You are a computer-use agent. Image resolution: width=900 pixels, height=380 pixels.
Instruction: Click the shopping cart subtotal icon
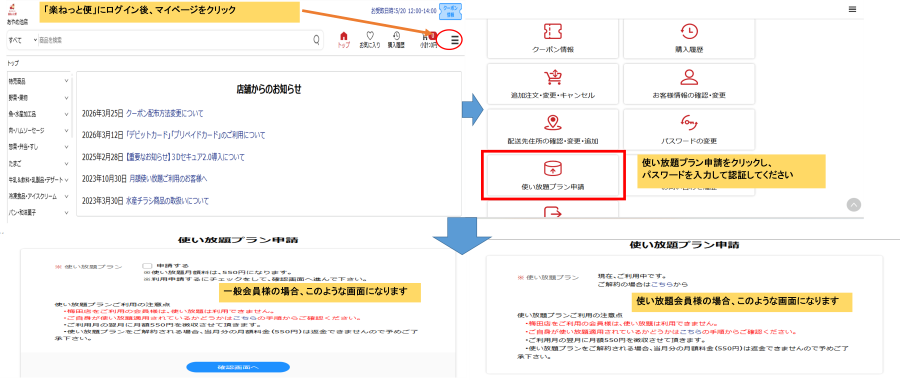[428, 40]
